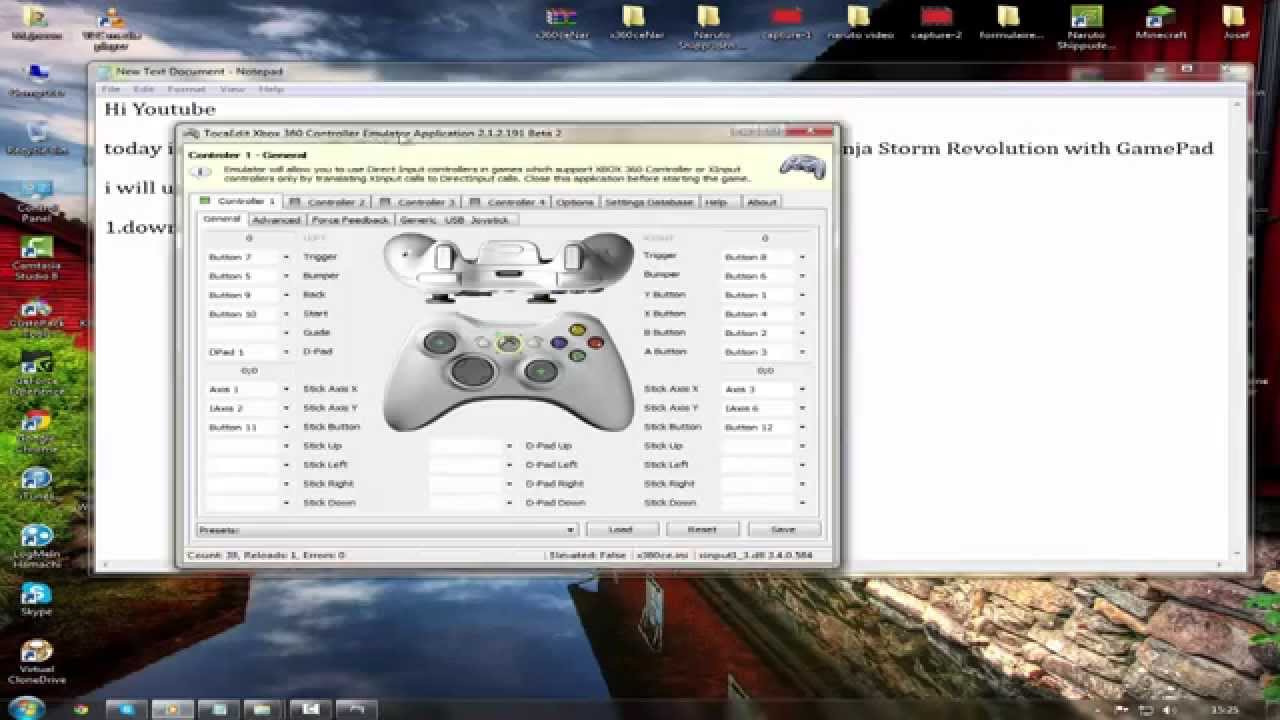Image resolution: width=1280 pixels, height=720 pixels.
Task: Open the Options tab in emulator
Action: (575, 202)
